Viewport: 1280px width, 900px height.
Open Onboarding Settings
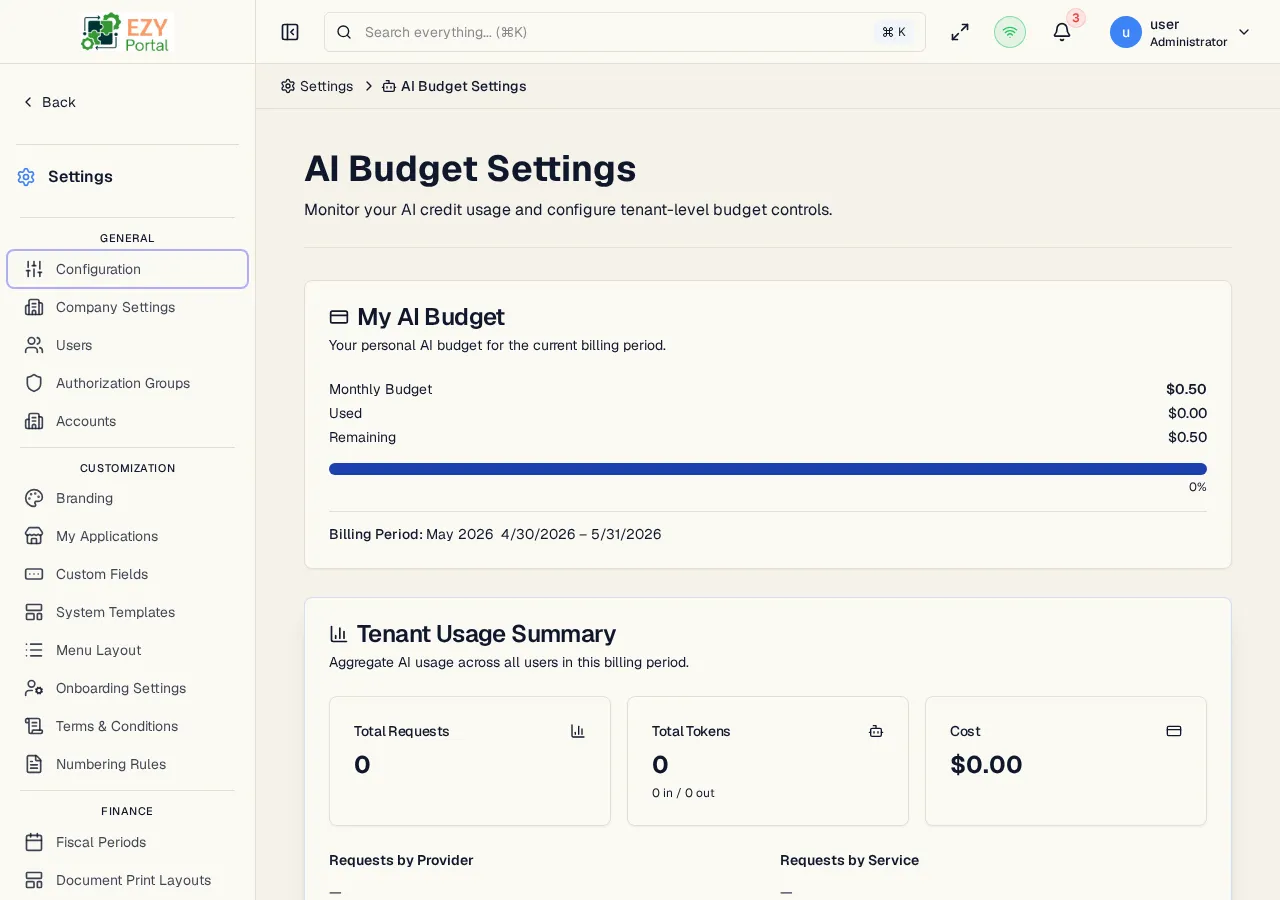[x=127, y=688]
